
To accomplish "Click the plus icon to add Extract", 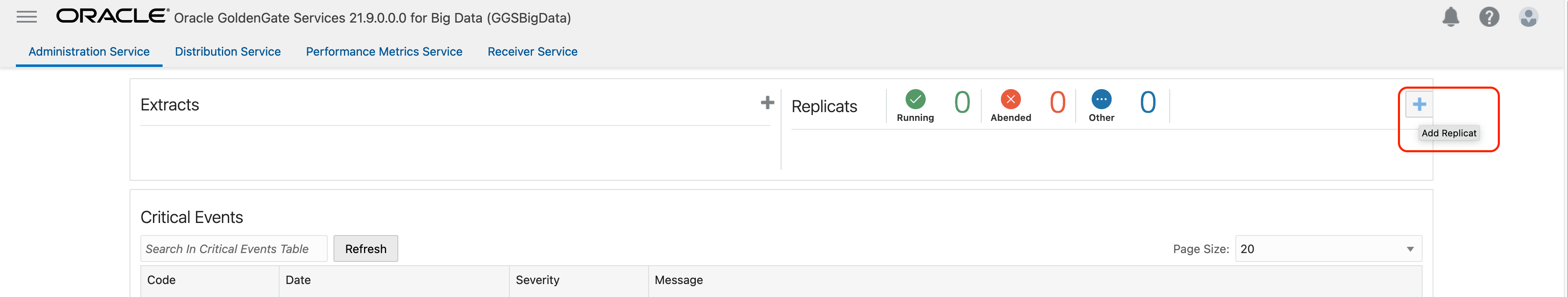I will (767, 103).
